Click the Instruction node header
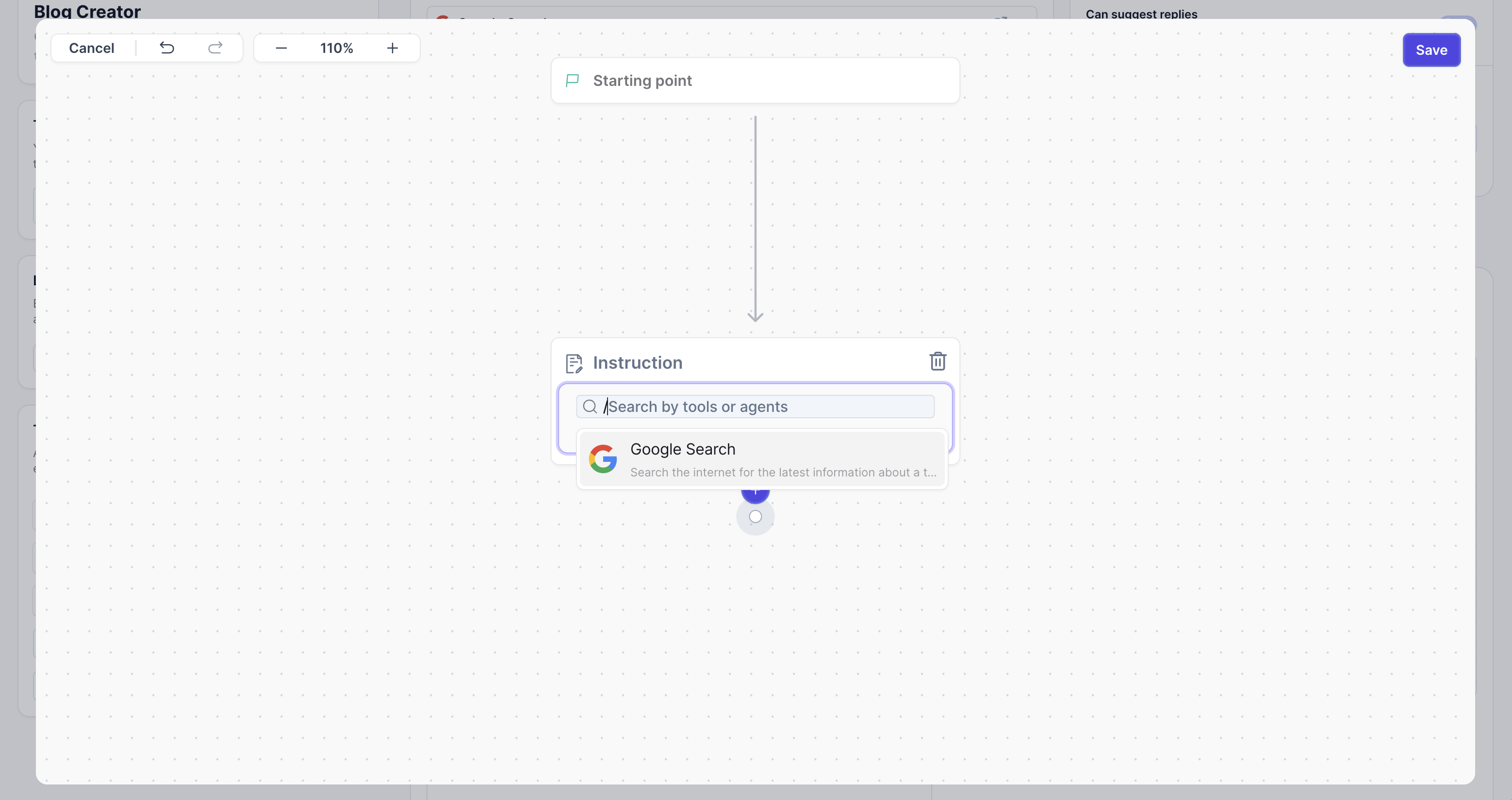The image size is (1512, 800). click(638, 363)
